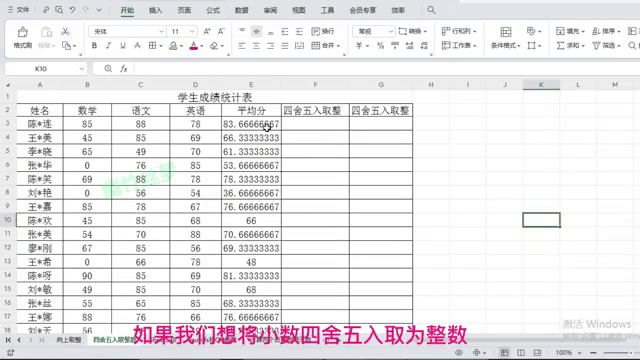The image size is (640, 360).
Task: Toggle underline formatting
Action: pos(122,46)
